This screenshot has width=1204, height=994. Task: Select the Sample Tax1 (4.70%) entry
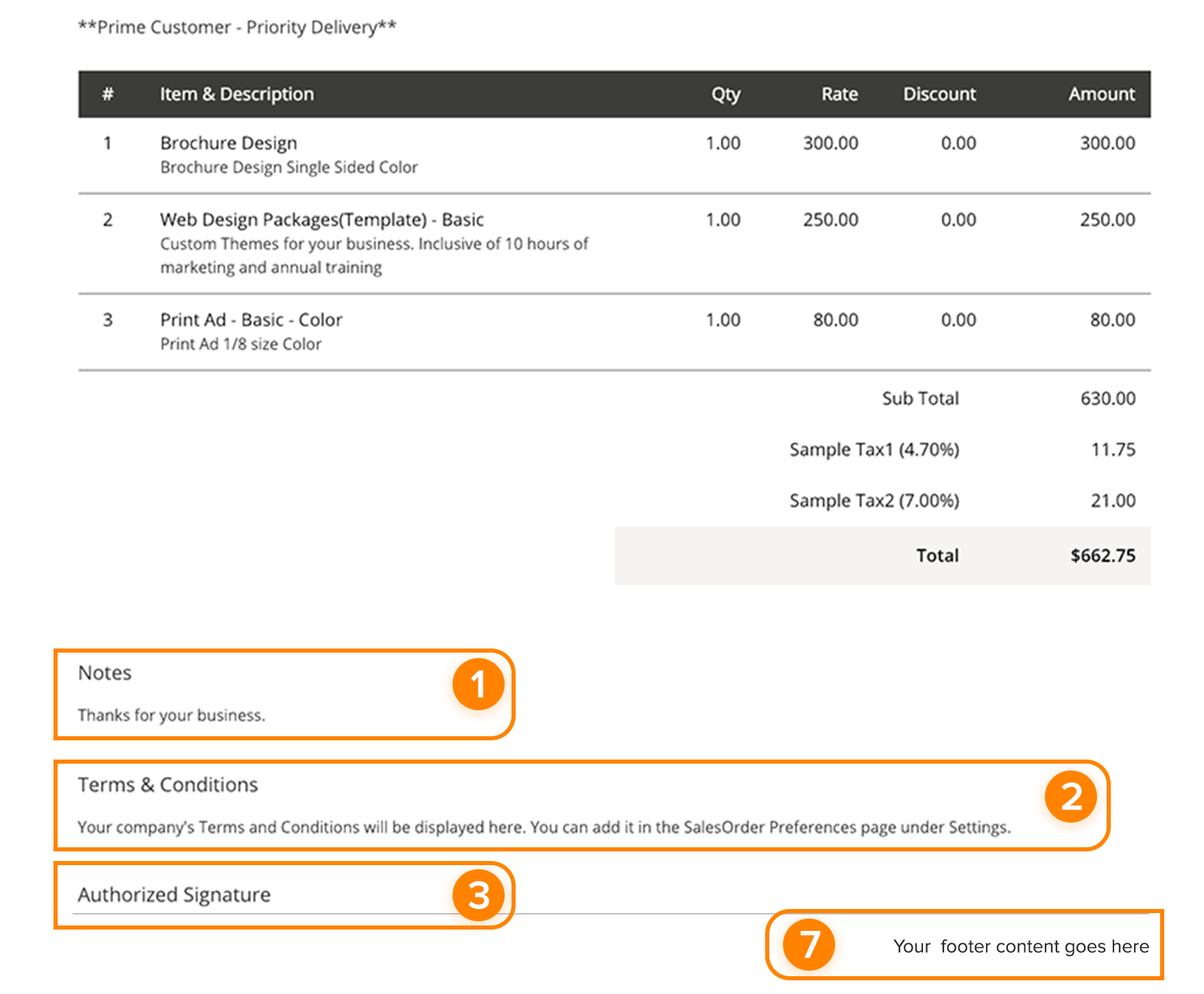pyautogui.click(x=874, y=449)
